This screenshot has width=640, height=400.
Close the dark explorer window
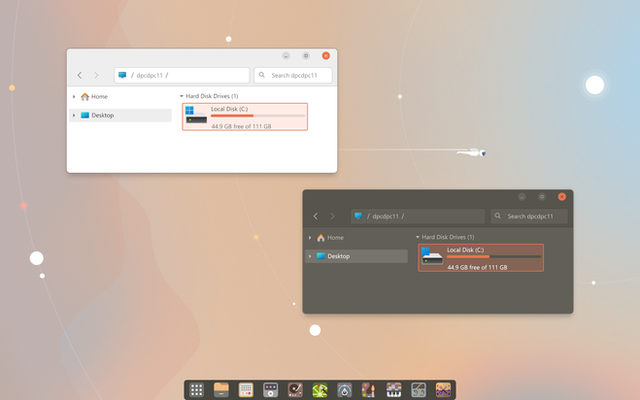pos(562,197)
